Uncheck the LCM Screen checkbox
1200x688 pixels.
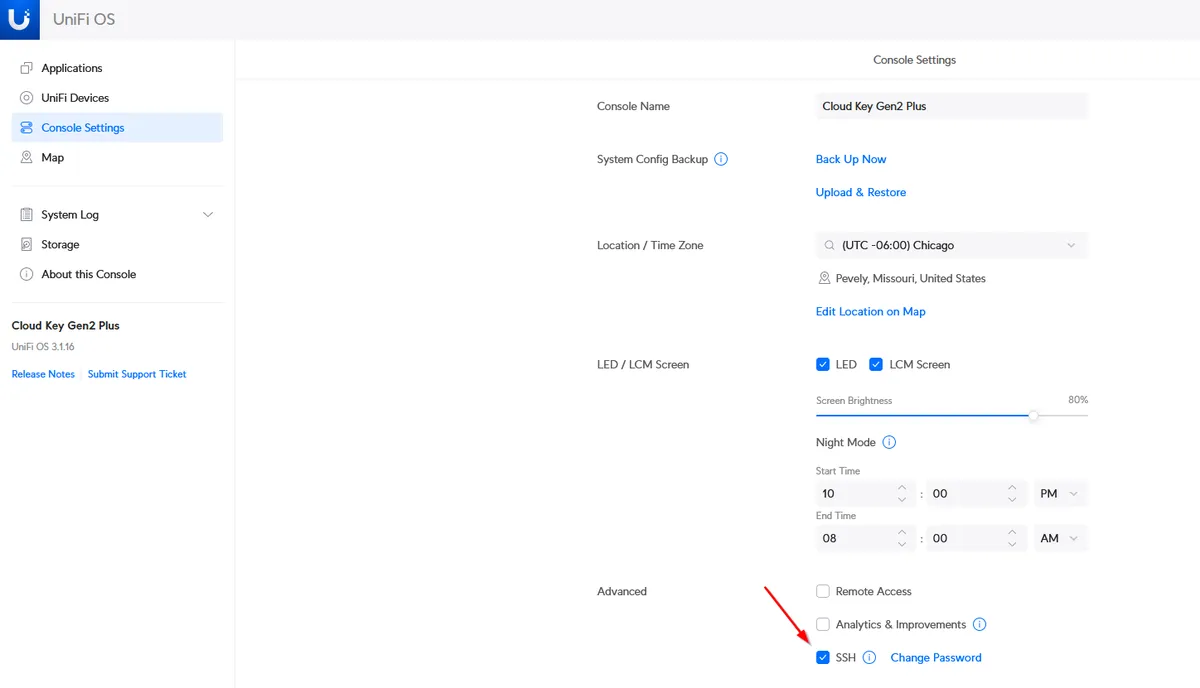click(876, 364)
